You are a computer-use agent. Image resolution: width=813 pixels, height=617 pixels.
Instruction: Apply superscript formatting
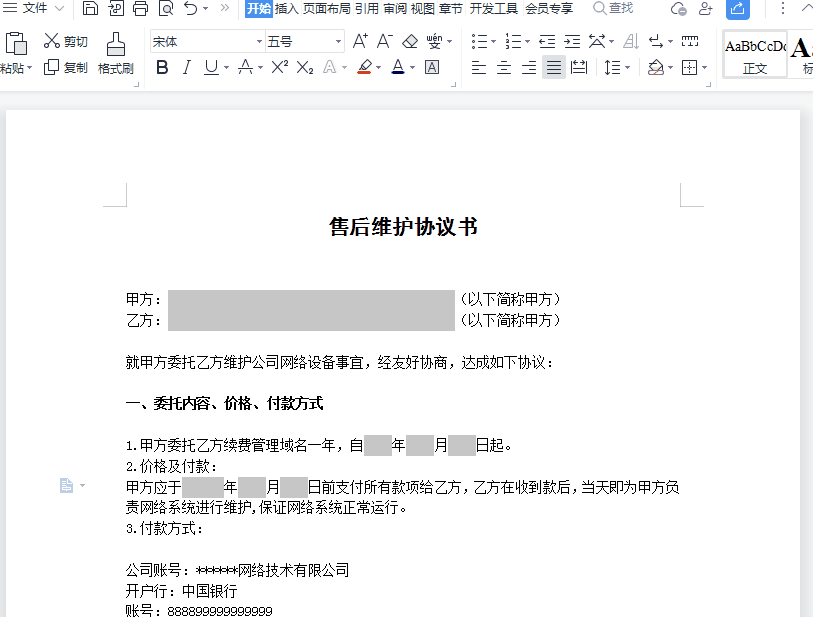tap(280, 67)
